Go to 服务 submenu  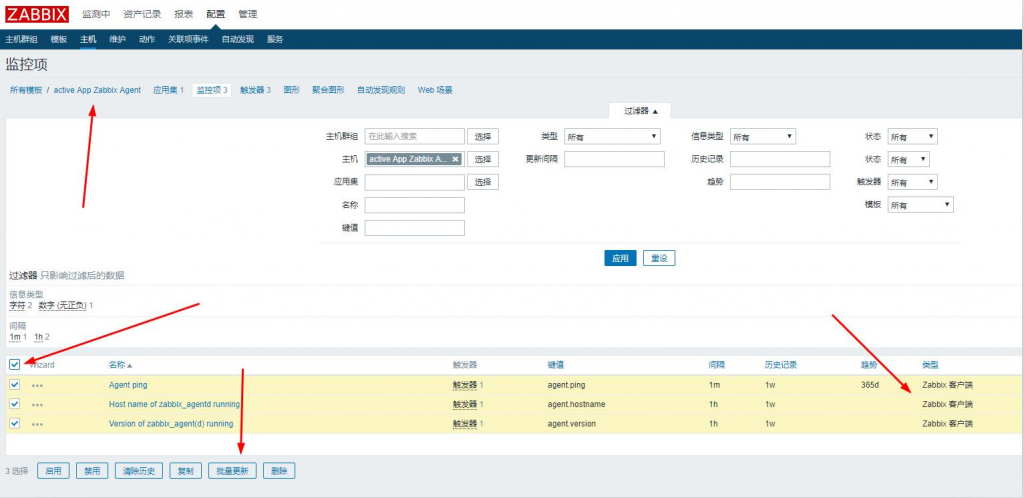coord(275,39)
